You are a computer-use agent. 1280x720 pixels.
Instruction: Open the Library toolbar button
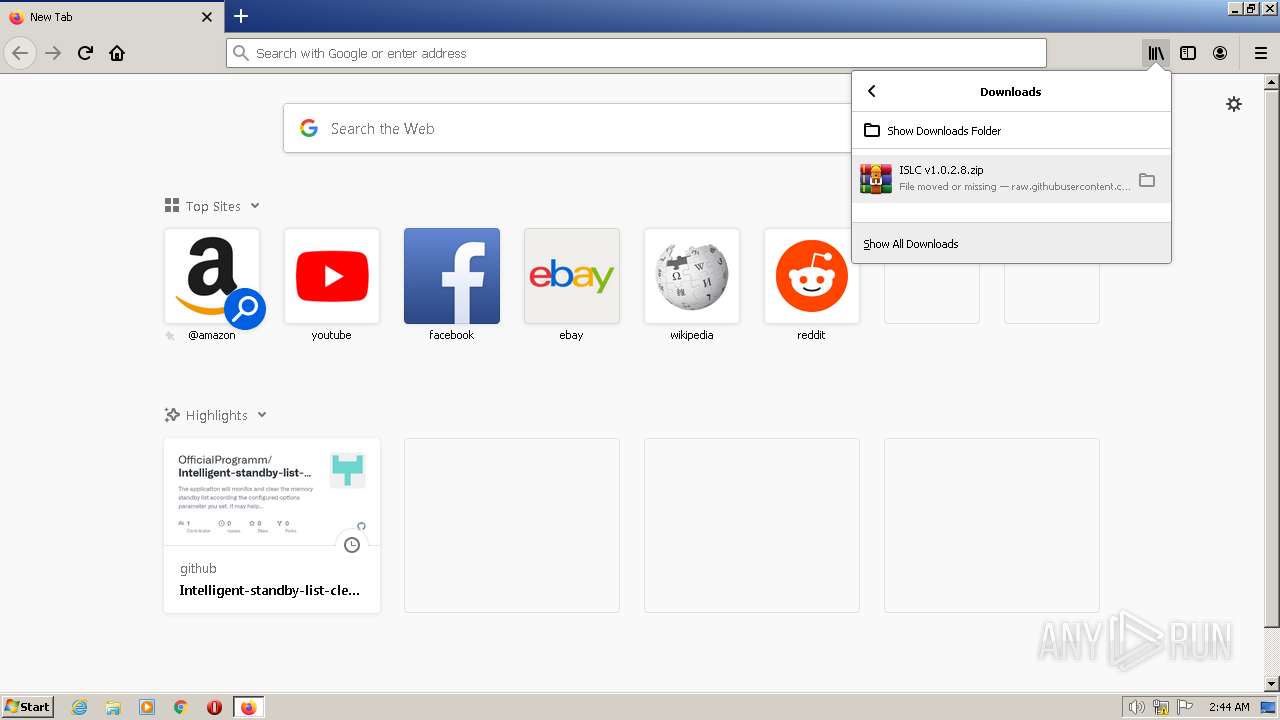pyautogui.click(x=1156, y=53)
